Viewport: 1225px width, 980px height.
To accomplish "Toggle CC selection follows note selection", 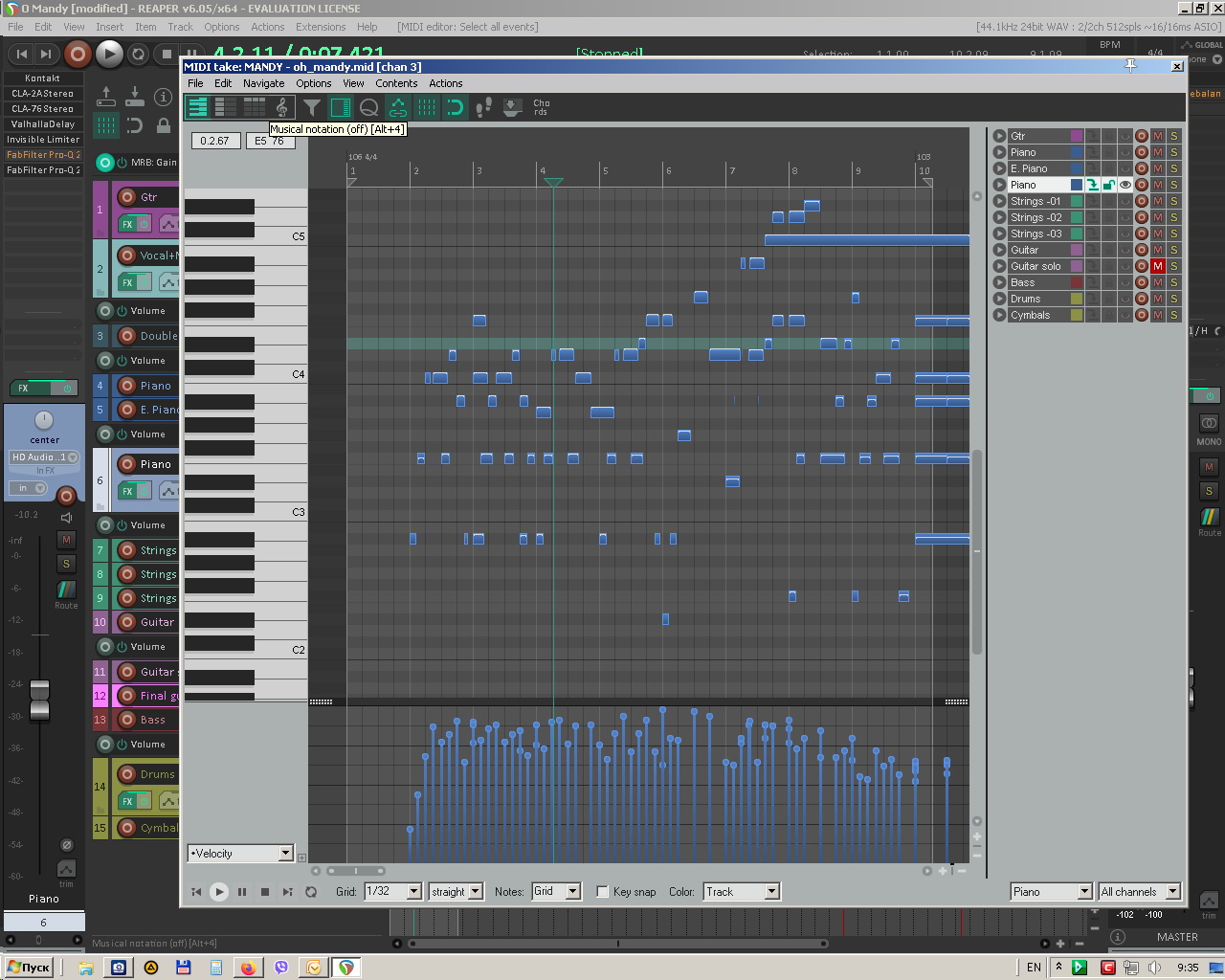I will click(x=397, y=107).
